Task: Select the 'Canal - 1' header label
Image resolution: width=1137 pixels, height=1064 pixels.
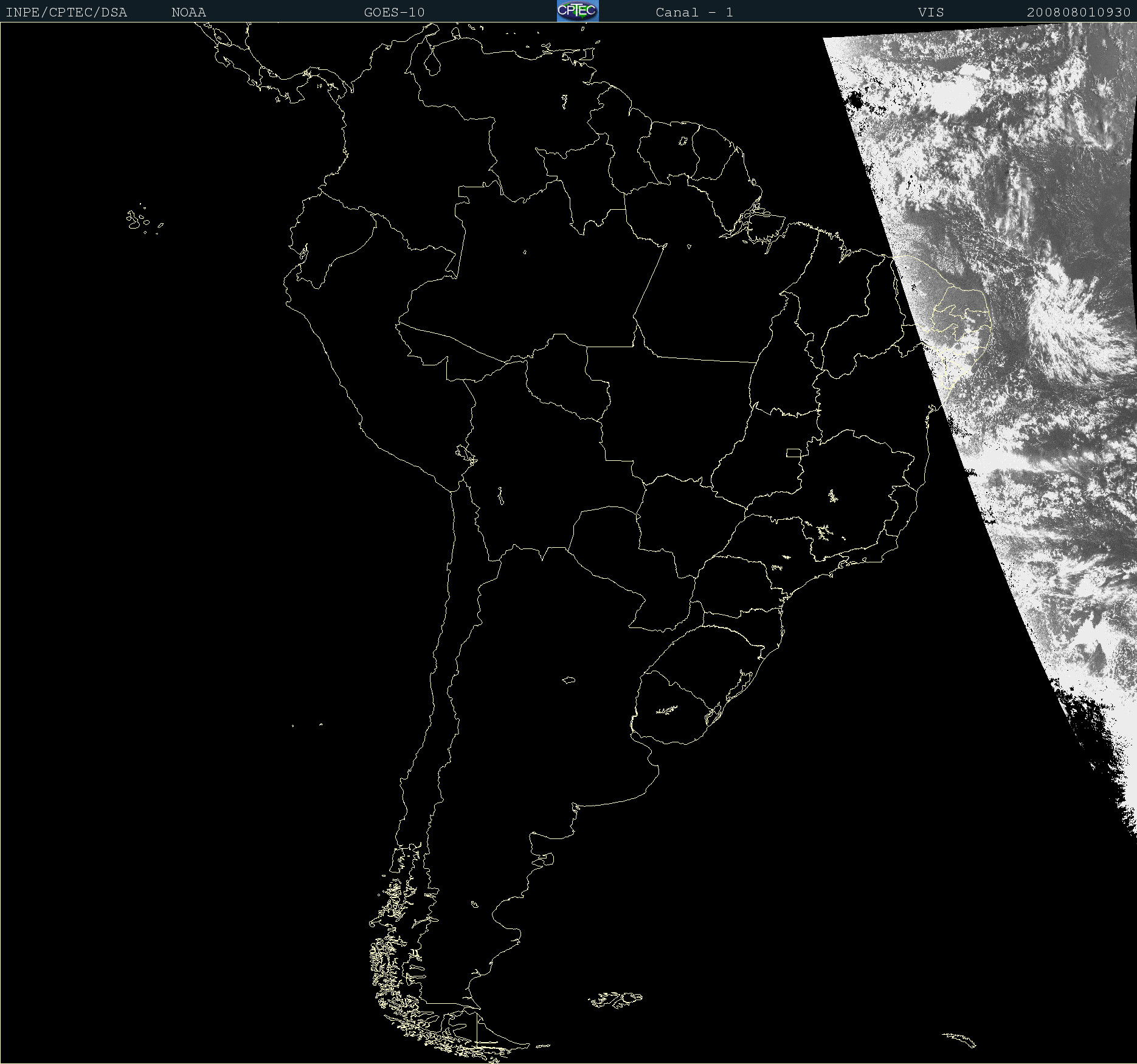Action: pos(694,12)
